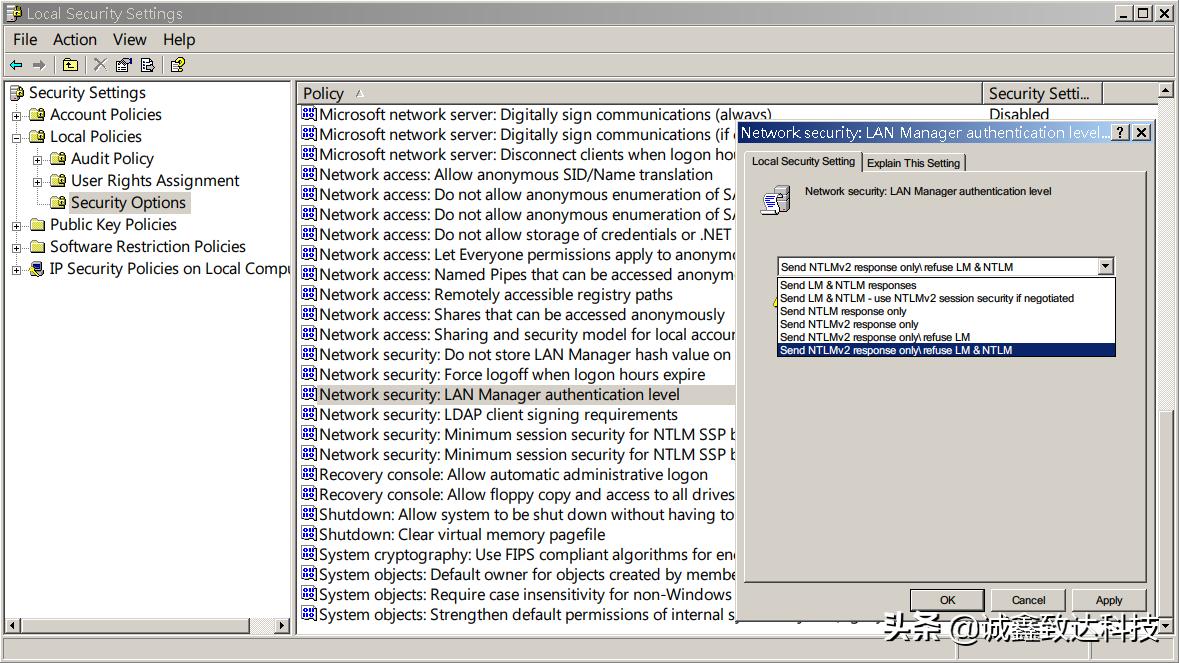Click icon of Shutdown: Clear virtual memory pagefile

click(308, 534)
